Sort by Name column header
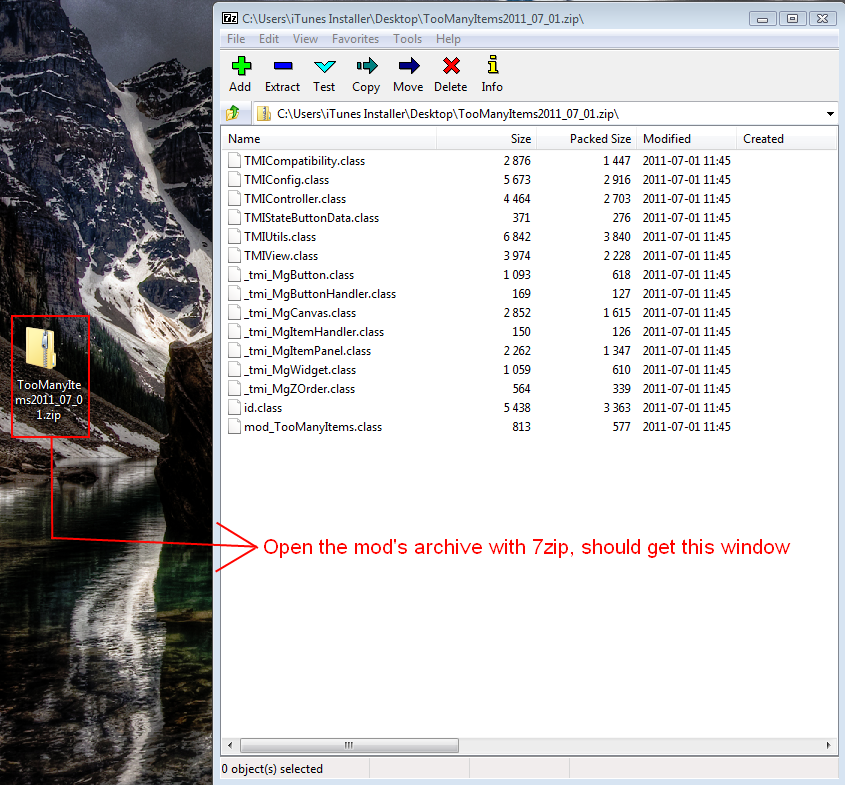845x785 pixels. [329, 138]
